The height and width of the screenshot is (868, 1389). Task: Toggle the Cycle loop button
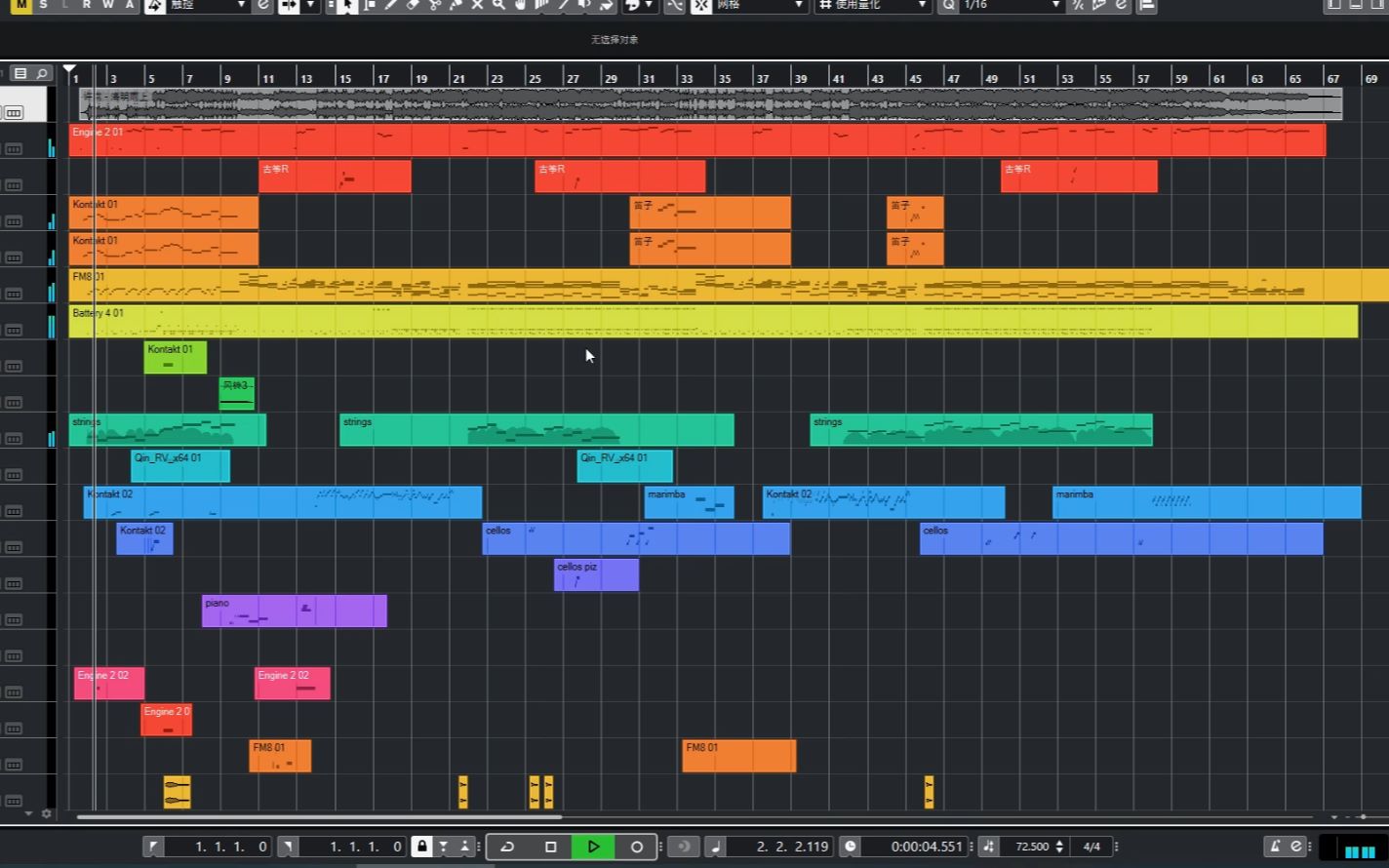click(507, 847)
